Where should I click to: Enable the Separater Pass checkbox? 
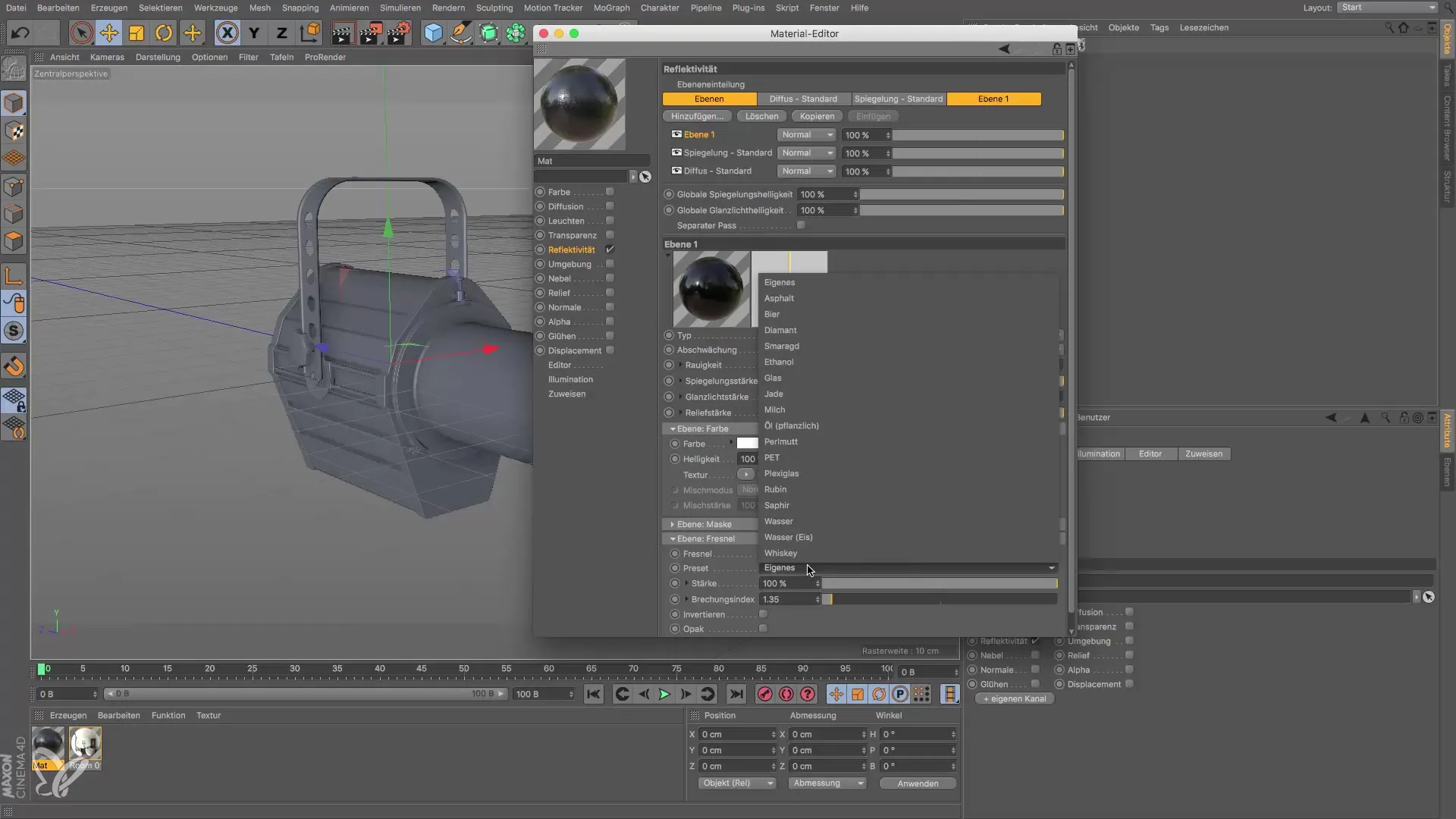tap(801, 225)
